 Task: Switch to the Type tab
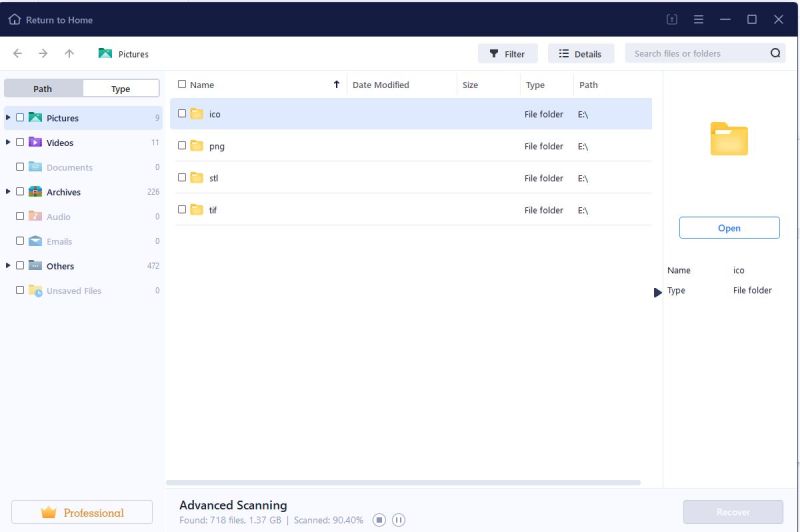click(x=120, y=89)
